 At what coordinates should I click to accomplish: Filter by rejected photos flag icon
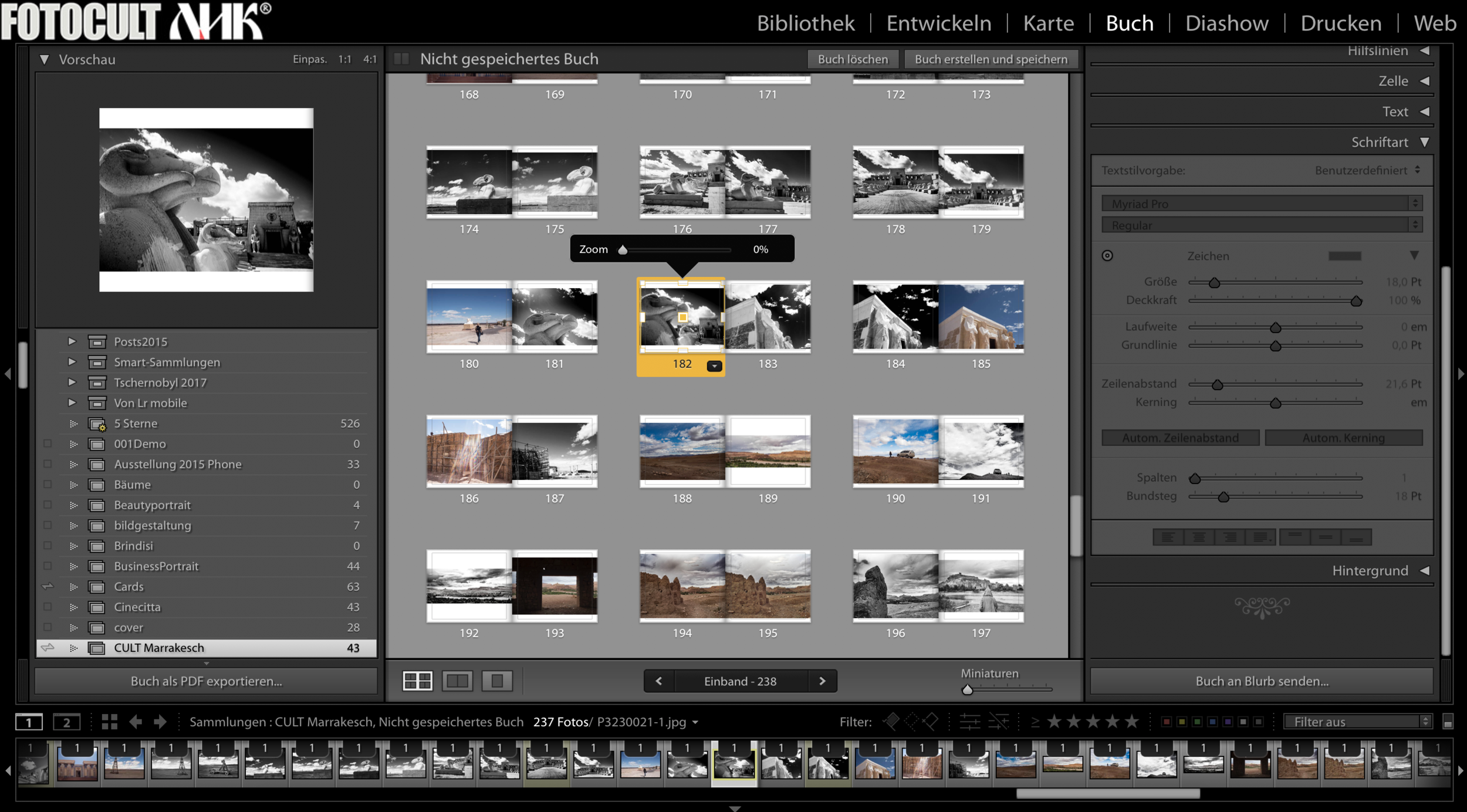point(931,722)
